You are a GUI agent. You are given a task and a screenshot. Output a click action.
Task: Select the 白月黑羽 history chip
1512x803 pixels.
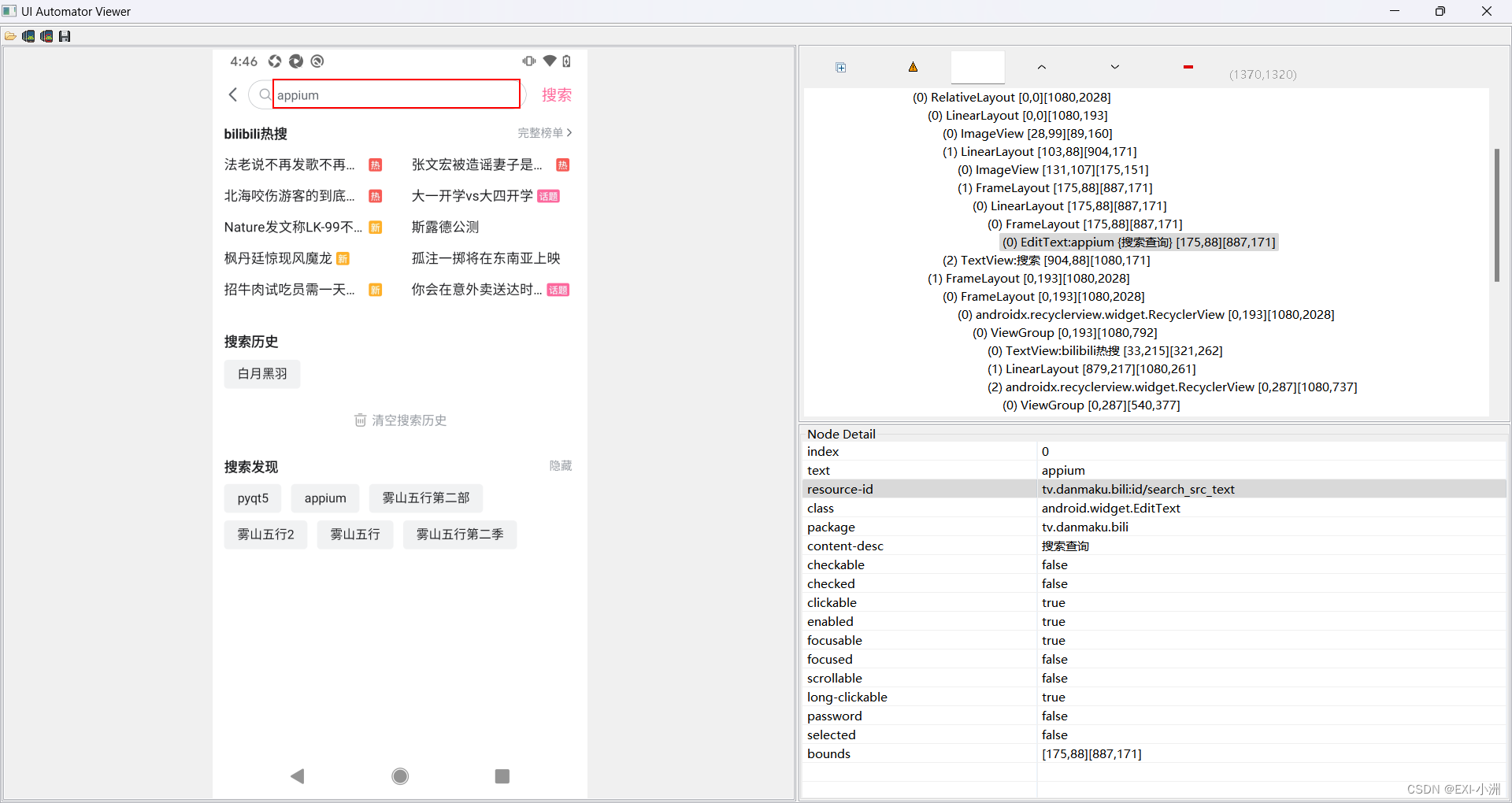[x=262, y=374]
